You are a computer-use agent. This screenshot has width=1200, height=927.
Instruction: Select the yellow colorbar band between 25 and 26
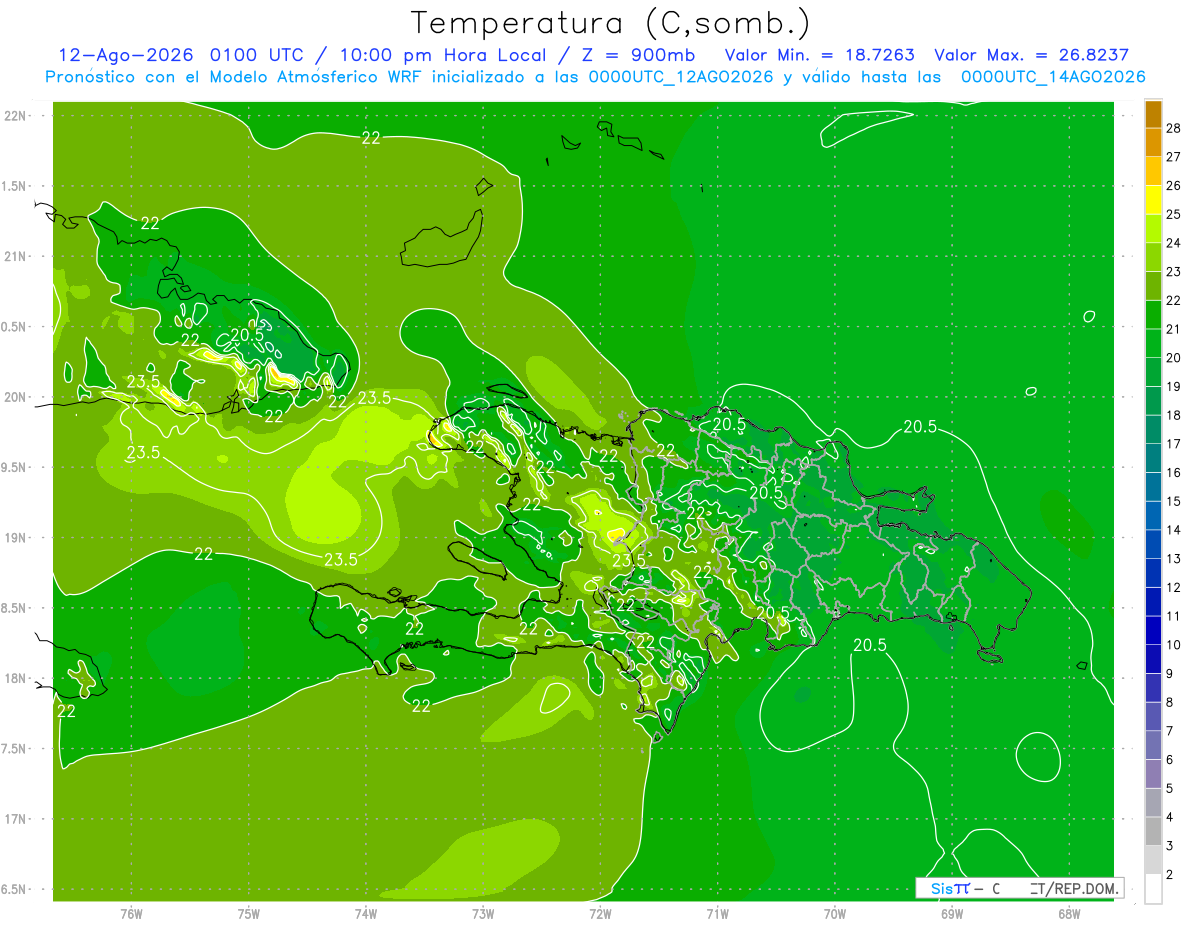(x=1153, y=200)
